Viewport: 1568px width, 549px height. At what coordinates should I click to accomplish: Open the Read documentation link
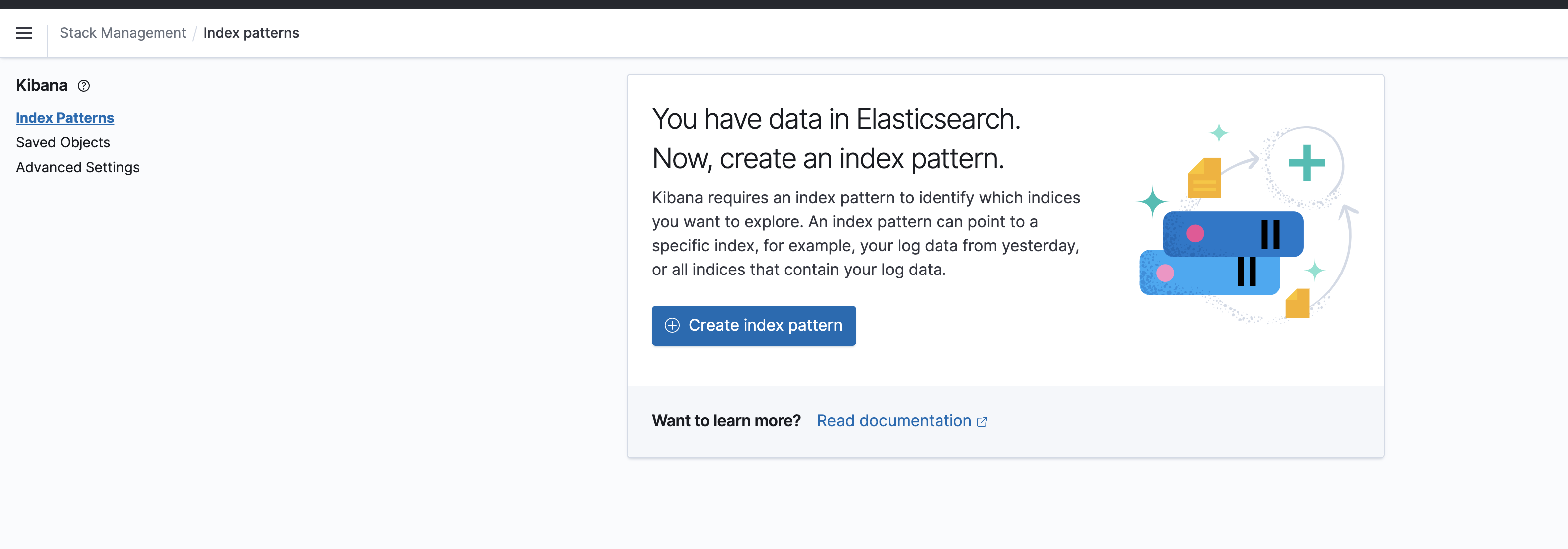click(x=894, y=421)
